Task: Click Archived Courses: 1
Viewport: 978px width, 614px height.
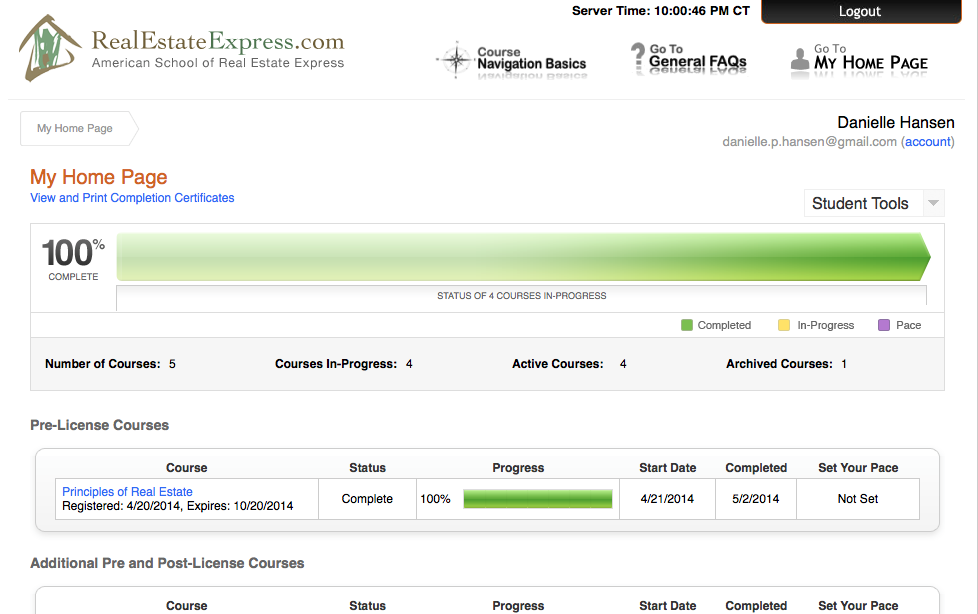Action: [x=787, y=364]
